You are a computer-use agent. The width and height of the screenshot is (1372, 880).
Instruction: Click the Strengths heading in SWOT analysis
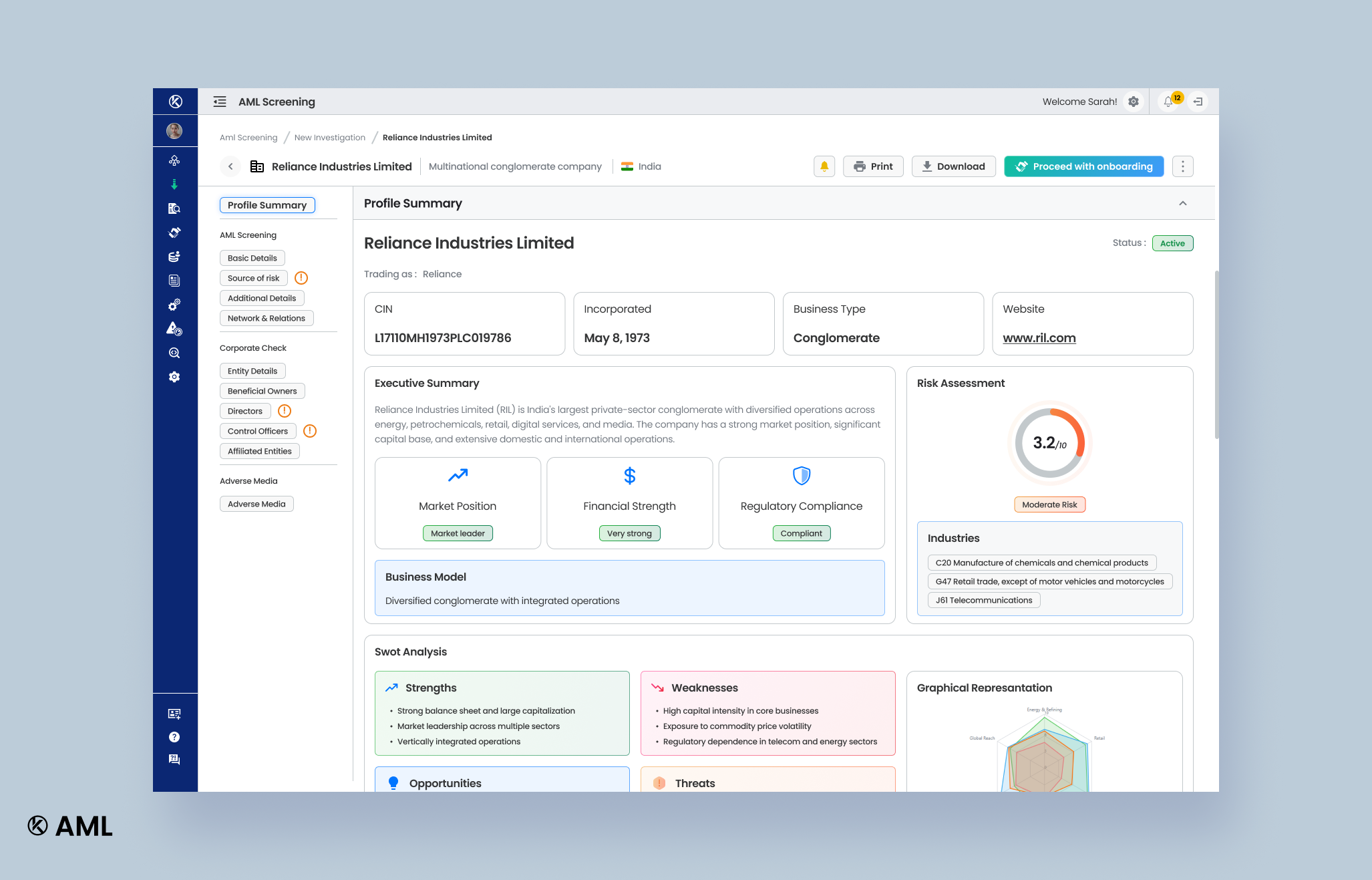click(x=431, y=688)
